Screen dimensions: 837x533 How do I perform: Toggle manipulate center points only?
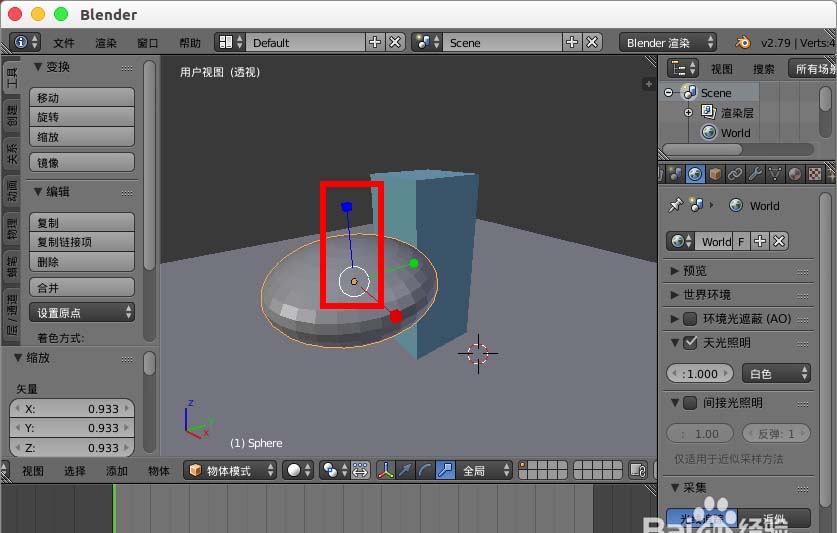(360, 470)
